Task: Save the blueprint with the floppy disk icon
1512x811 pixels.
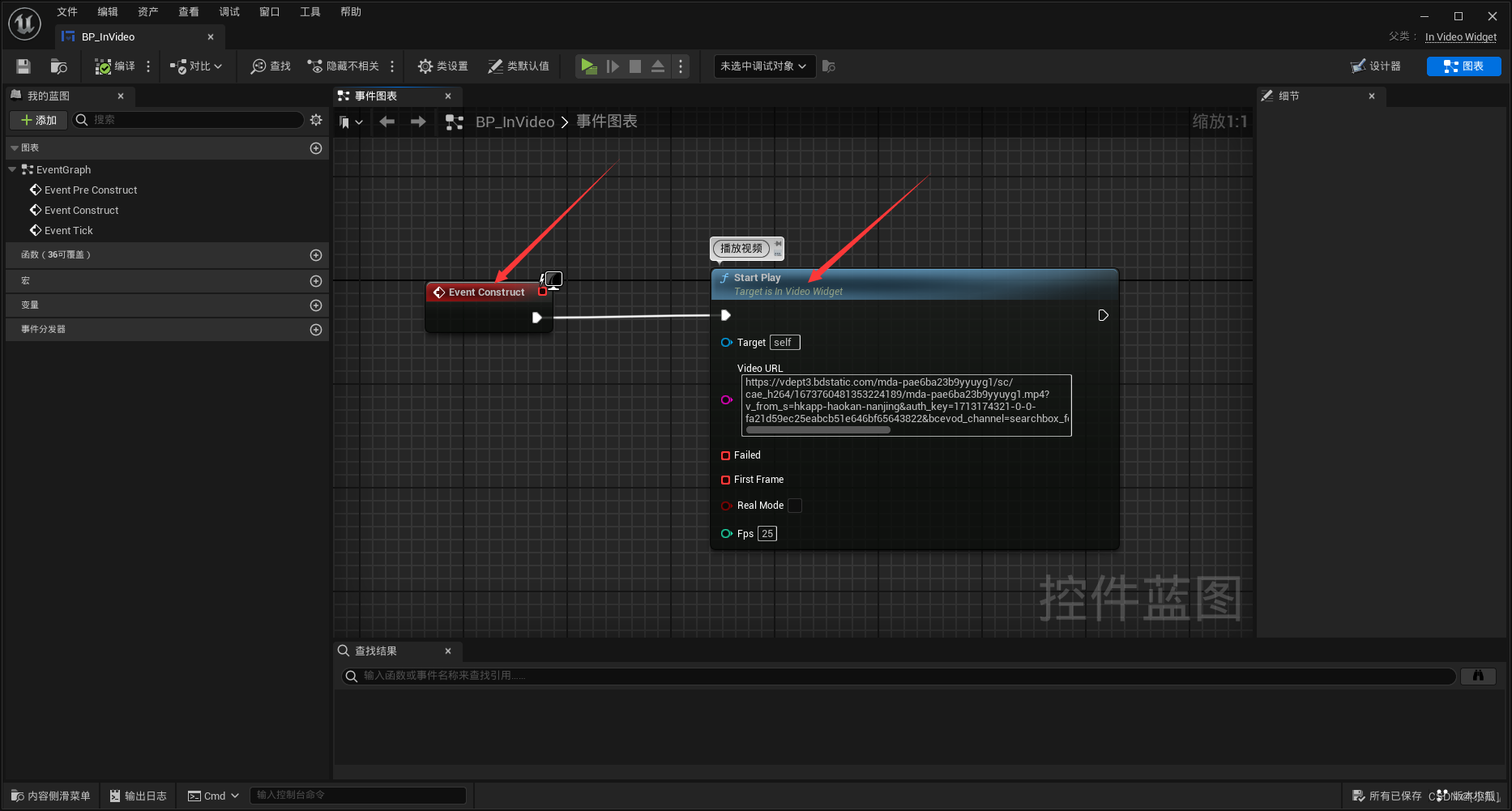Action: [23, 66]
